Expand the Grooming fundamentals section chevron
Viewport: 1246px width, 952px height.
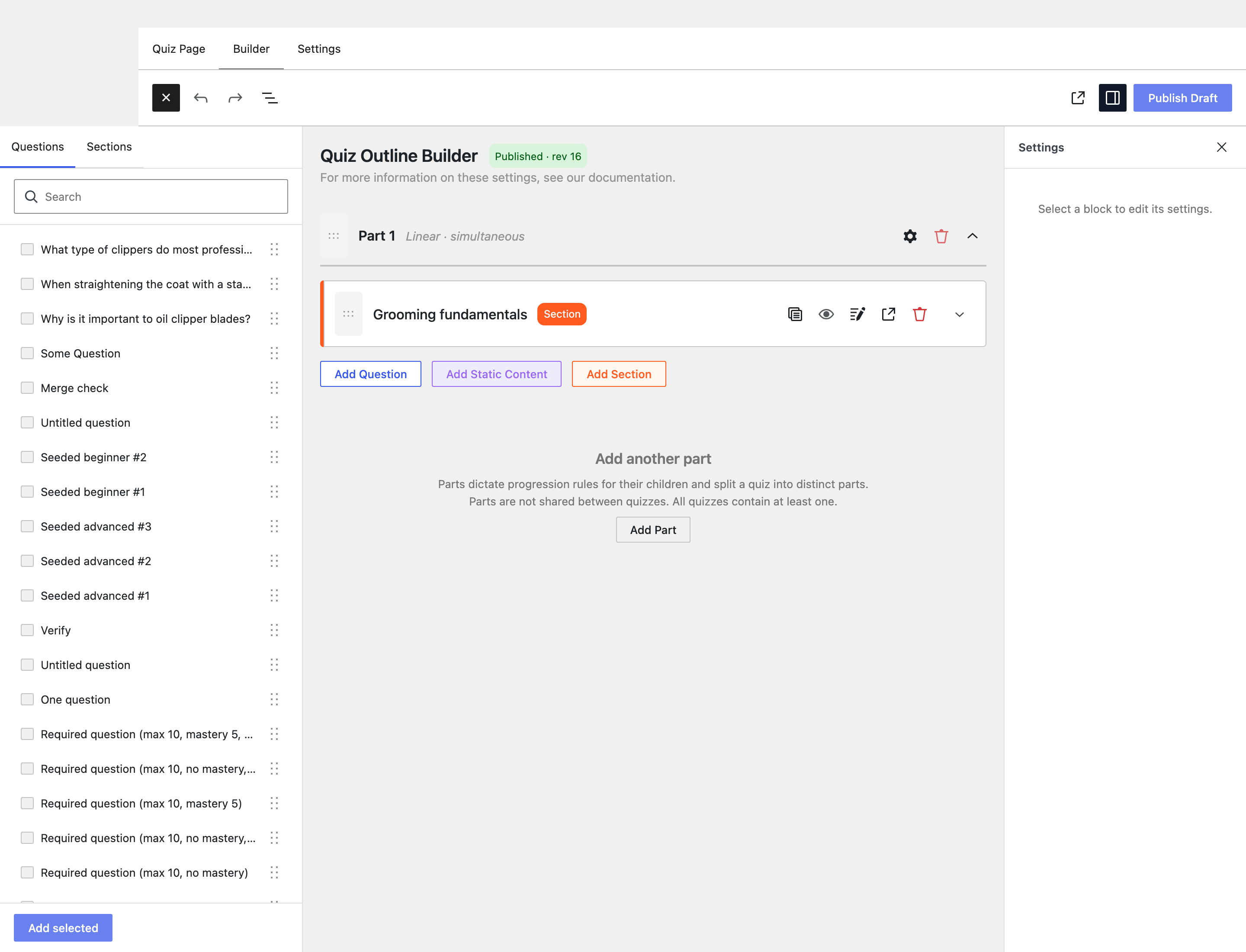pyautogui.click(x=959, y=315)
